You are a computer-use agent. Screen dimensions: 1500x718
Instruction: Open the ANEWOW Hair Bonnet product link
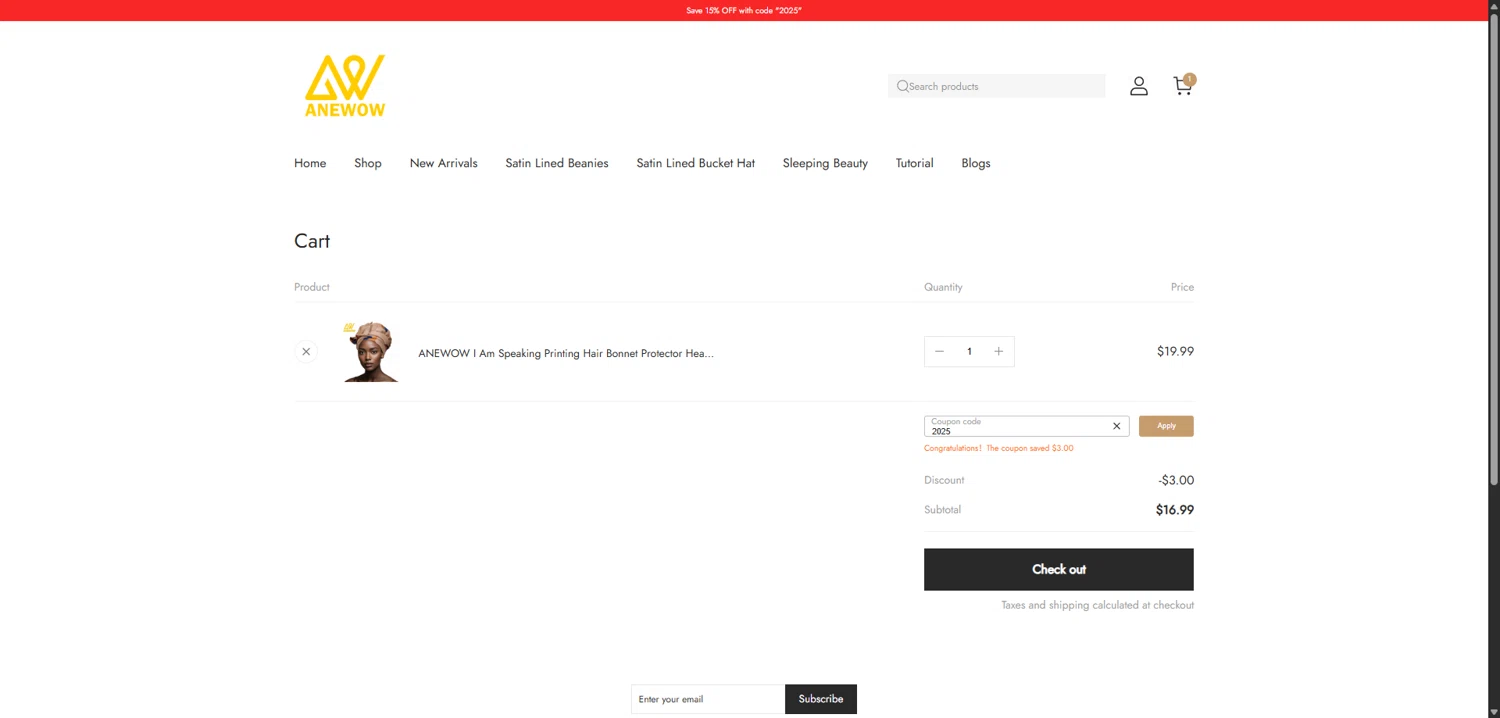pos(566,353)
